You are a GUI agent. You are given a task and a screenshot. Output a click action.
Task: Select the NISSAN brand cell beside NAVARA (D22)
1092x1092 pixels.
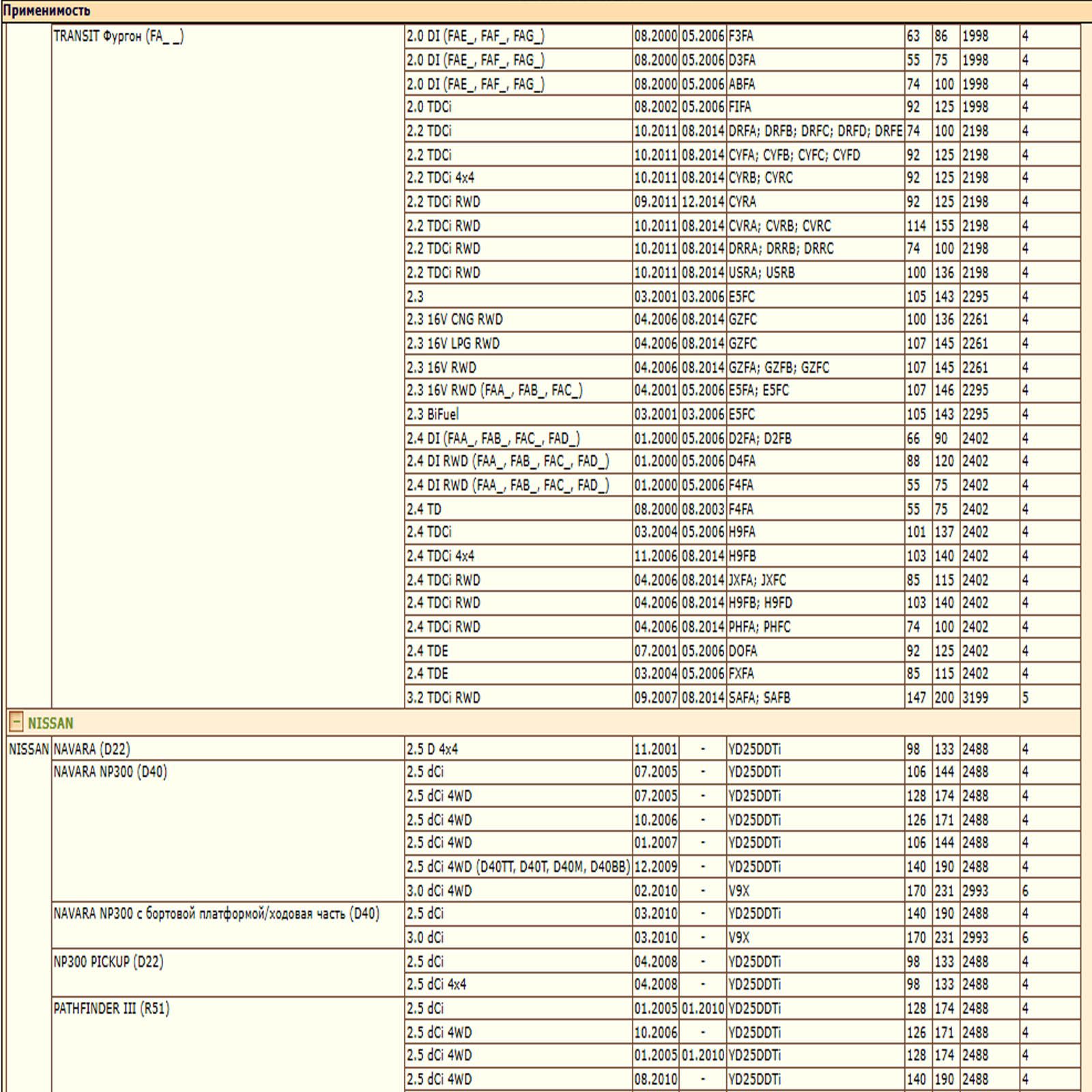tap(29, 749)
